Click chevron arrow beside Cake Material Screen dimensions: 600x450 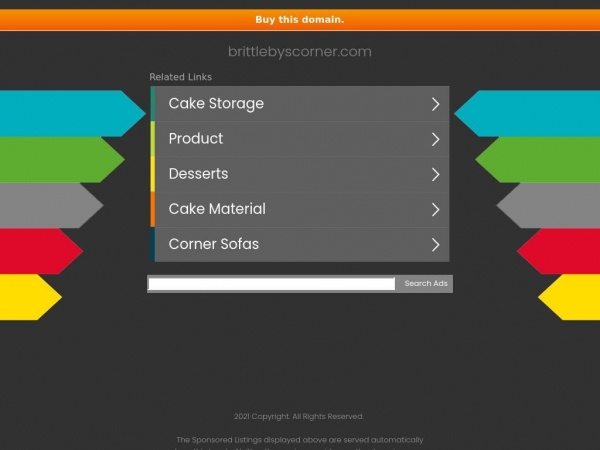click(x=435, y=210)
